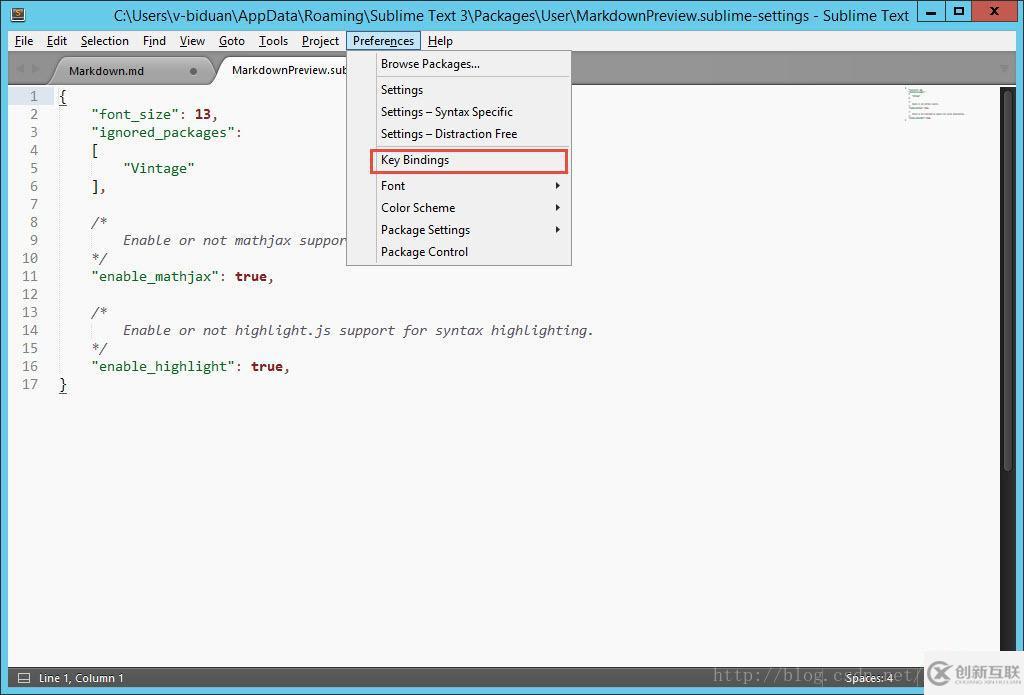Viewport: 1024px width, 695px height.
Task: Open the tab list dropdown icon
Action: (1004, 69)
